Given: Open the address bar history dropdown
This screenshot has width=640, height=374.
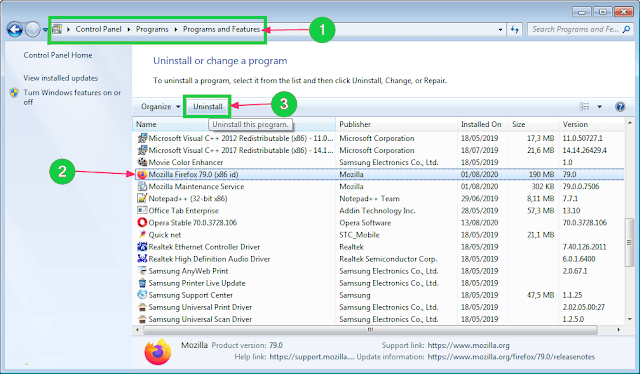Looking at the screenshot, I should tap(500, 29).
